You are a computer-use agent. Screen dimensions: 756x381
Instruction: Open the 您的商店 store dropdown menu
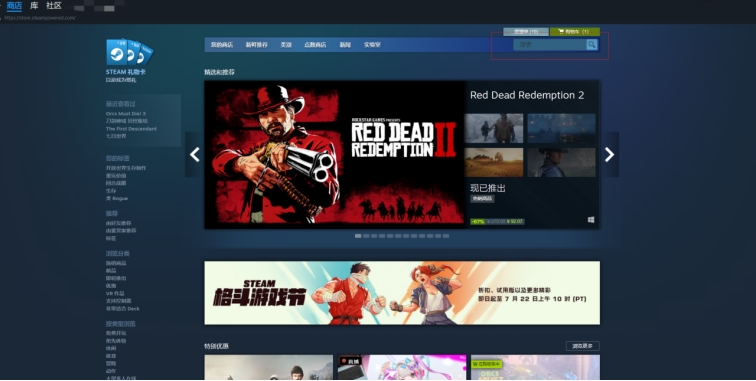(222, 45)
